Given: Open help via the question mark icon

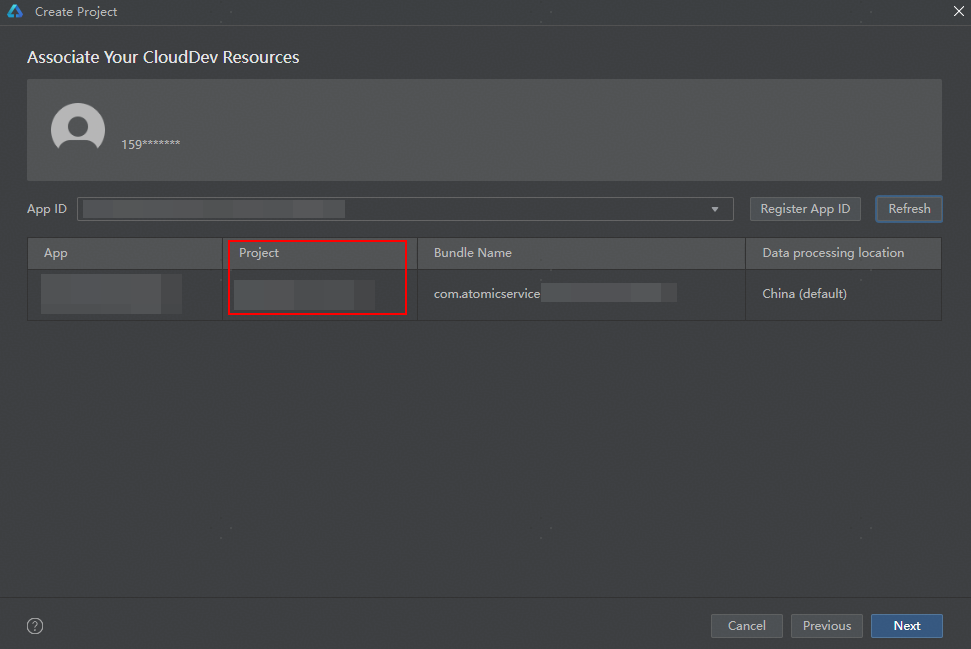Looking at the screenshot, I should [x=35, y=626].
